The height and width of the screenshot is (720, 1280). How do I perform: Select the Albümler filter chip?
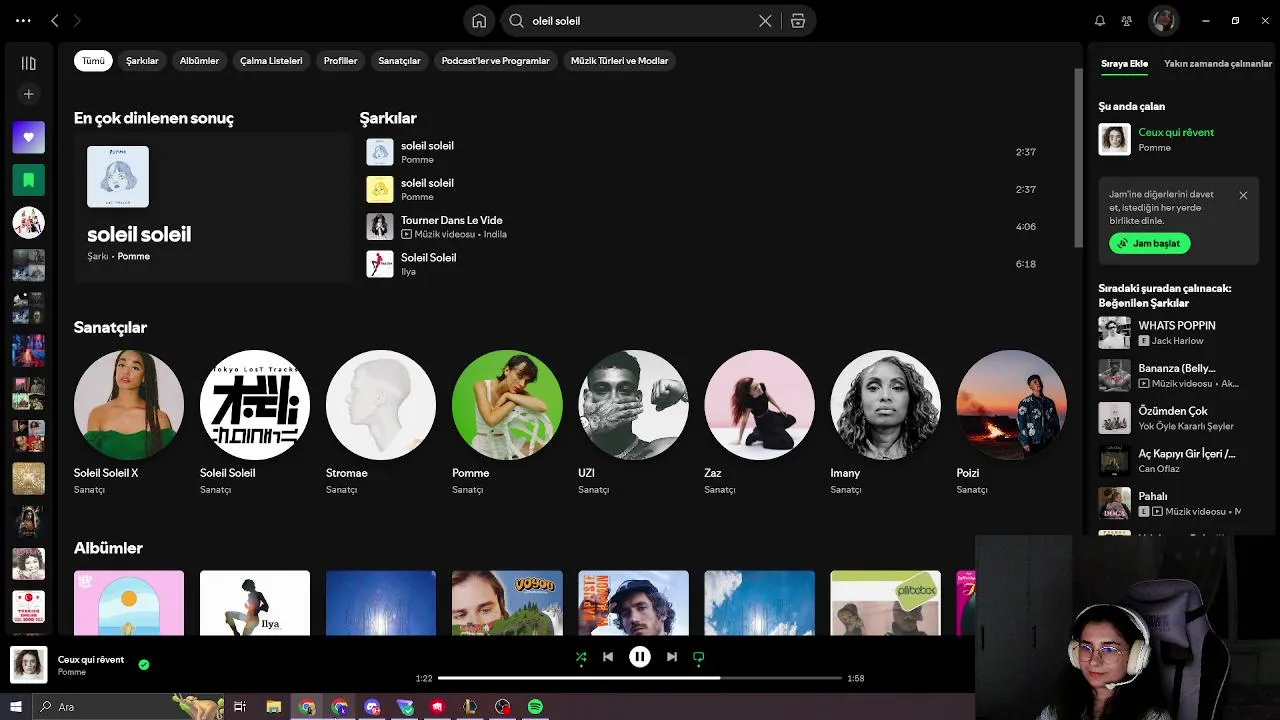click(x=199, y=61)
